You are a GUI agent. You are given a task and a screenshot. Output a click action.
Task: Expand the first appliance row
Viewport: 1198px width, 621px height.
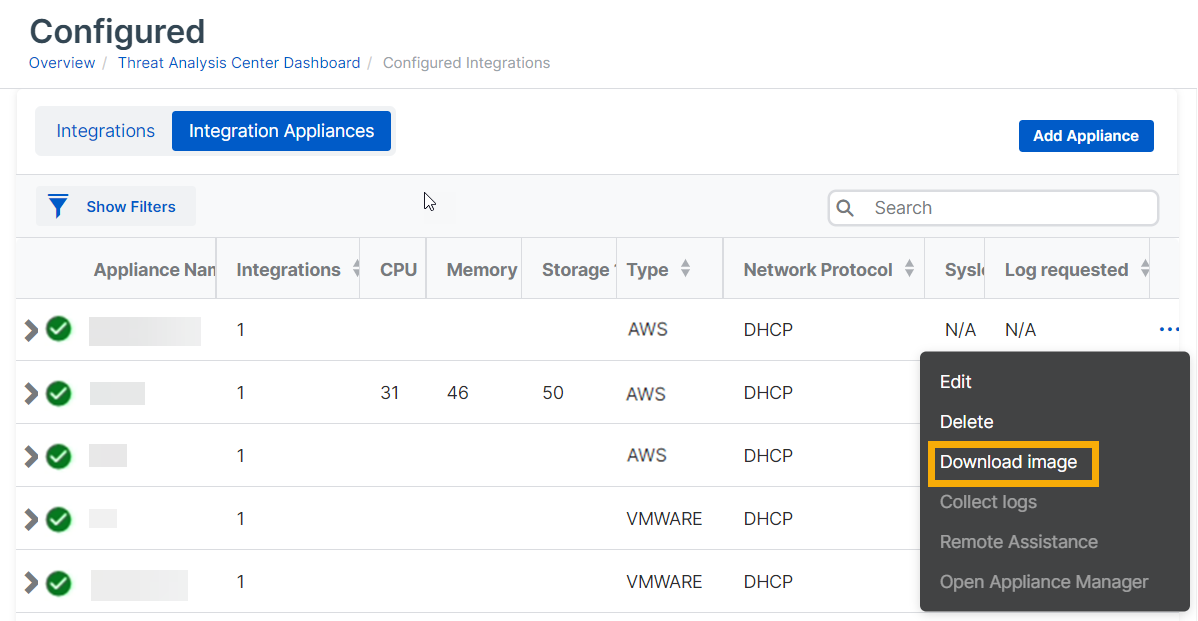click(31, 330)
